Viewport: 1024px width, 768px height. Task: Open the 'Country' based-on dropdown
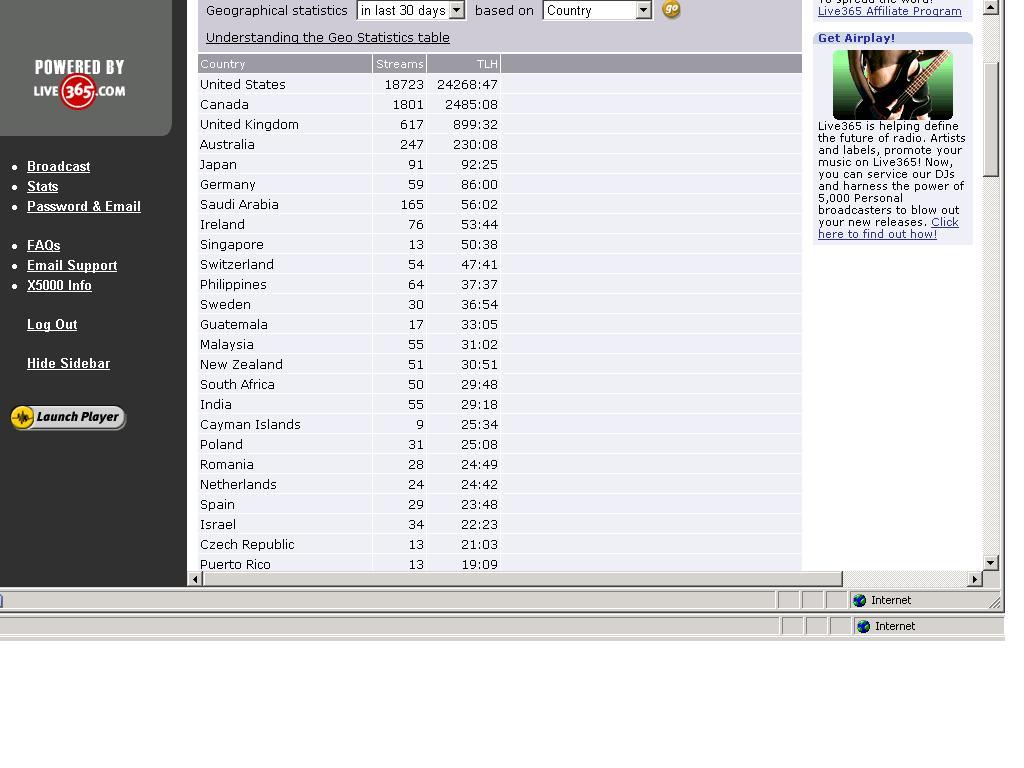point(597,10)
